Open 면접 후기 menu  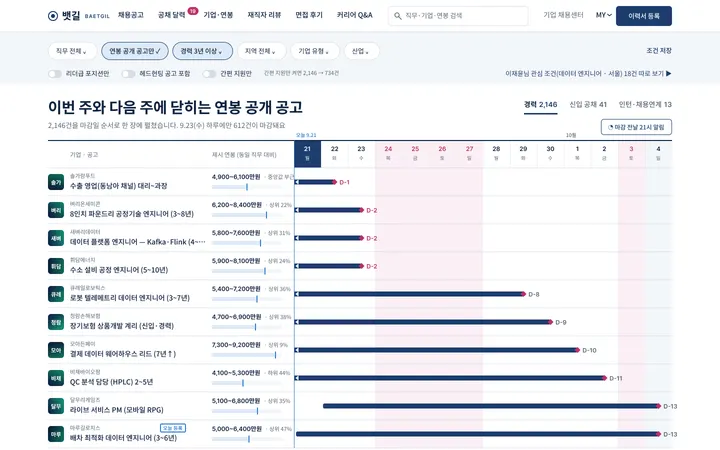(x=309, y=15)
